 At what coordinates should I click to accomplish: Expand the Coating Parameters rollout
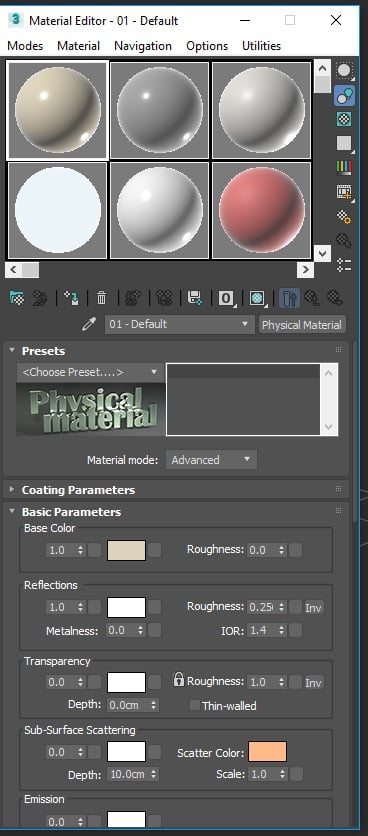click(x=12, y=489)
